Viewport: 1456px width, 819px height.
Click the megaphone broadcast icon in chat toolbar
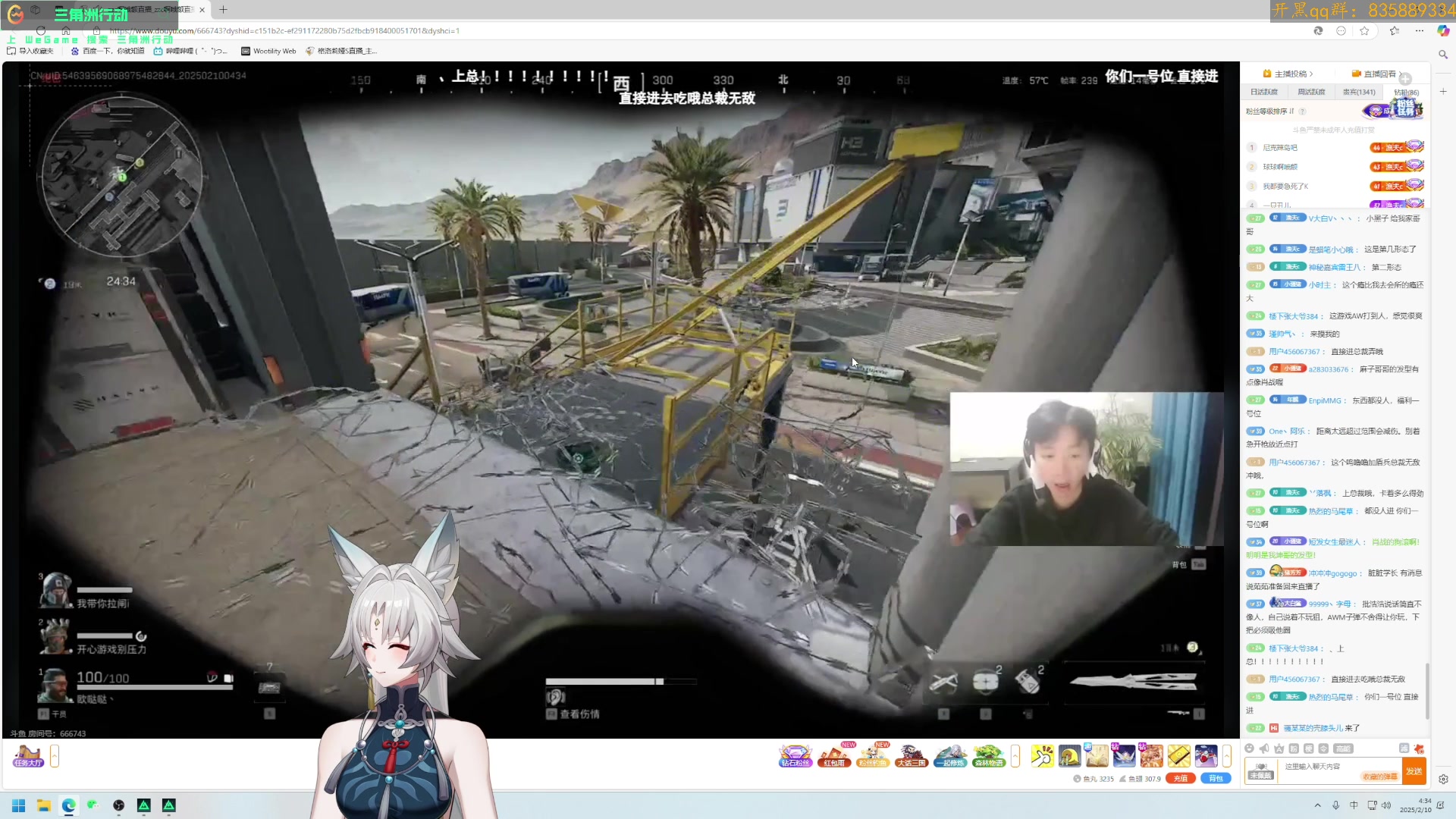tap(1264, 748)
